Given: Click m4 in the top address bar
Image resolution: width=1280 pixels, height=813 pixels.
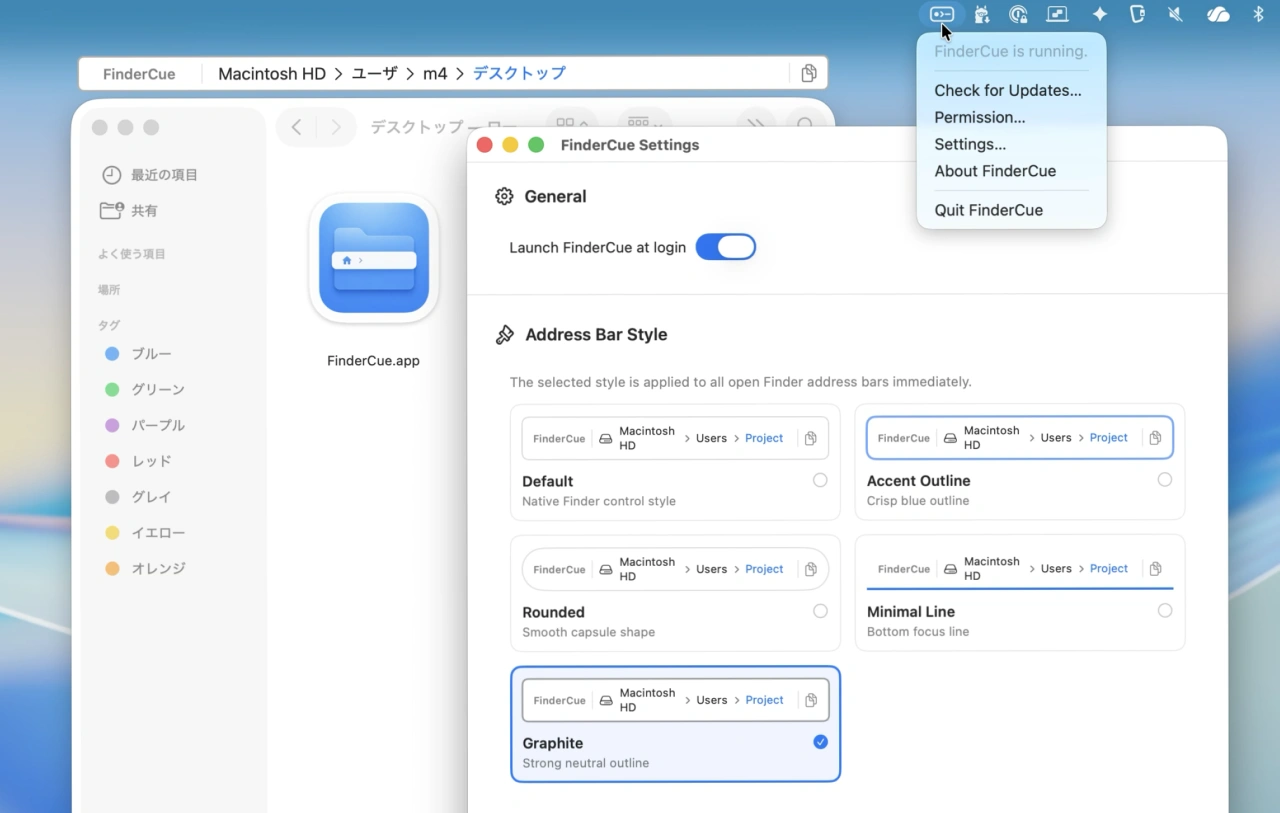Looking at the screenshot, I should click(435, 73).
